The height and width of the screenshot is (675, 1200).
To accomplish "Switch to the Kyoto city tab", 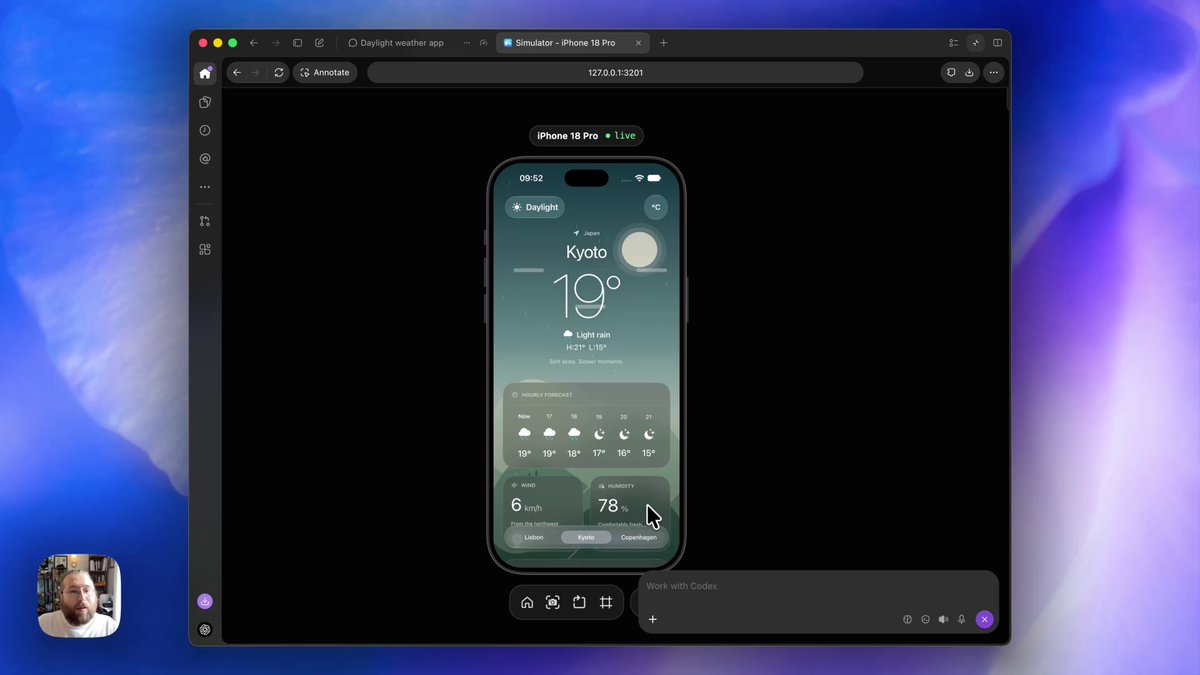I will click(x=586, y=537).
